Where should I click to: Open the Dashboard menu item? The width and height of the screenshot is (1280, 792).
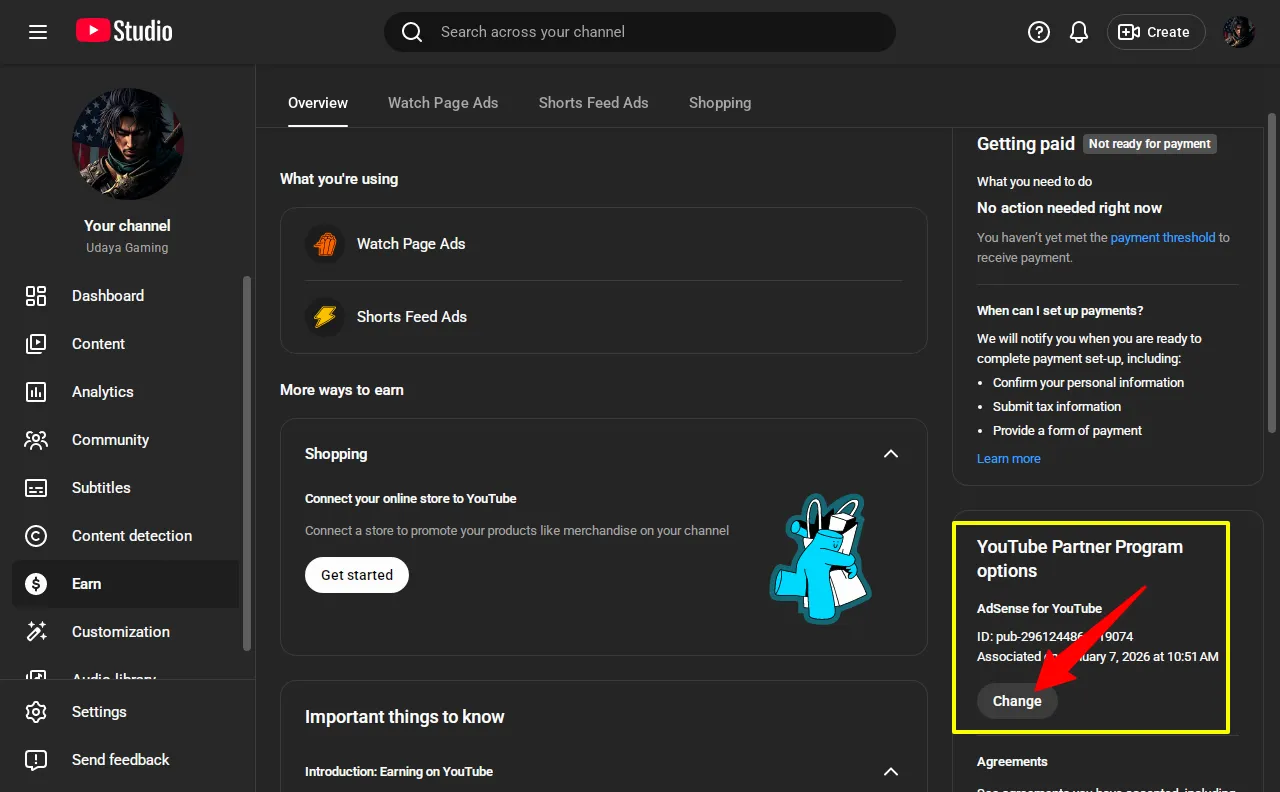pos(126,296)
